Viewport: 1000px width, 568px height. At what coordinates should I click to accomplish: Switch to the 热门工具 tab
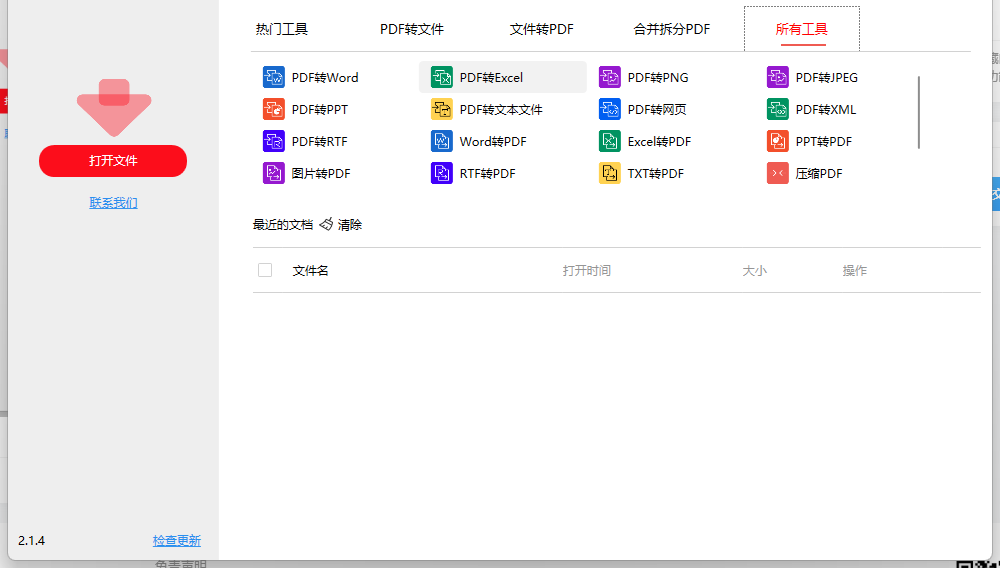pos(282,29)
